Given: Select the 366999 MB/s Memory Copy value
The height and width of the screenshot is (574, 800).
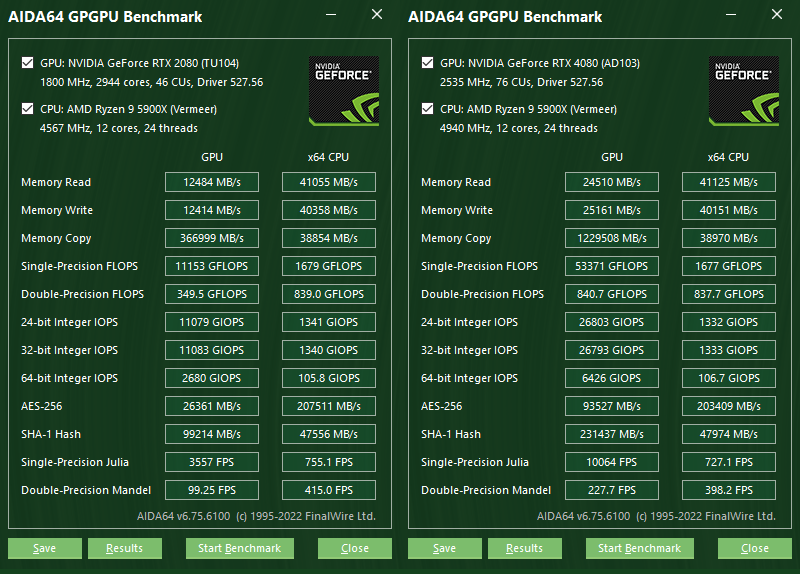Looking at the screenshot, I should pos(212,238).
